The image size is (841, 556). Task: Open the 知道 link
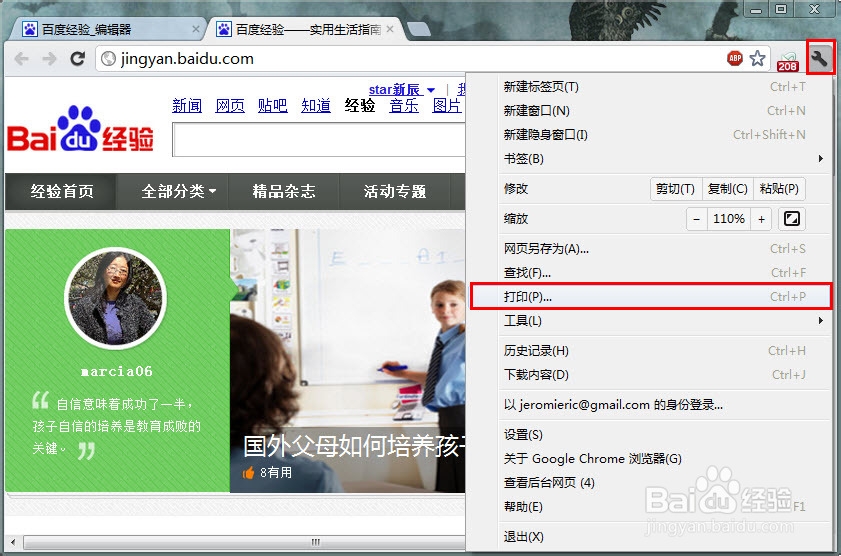pos(316,106)
